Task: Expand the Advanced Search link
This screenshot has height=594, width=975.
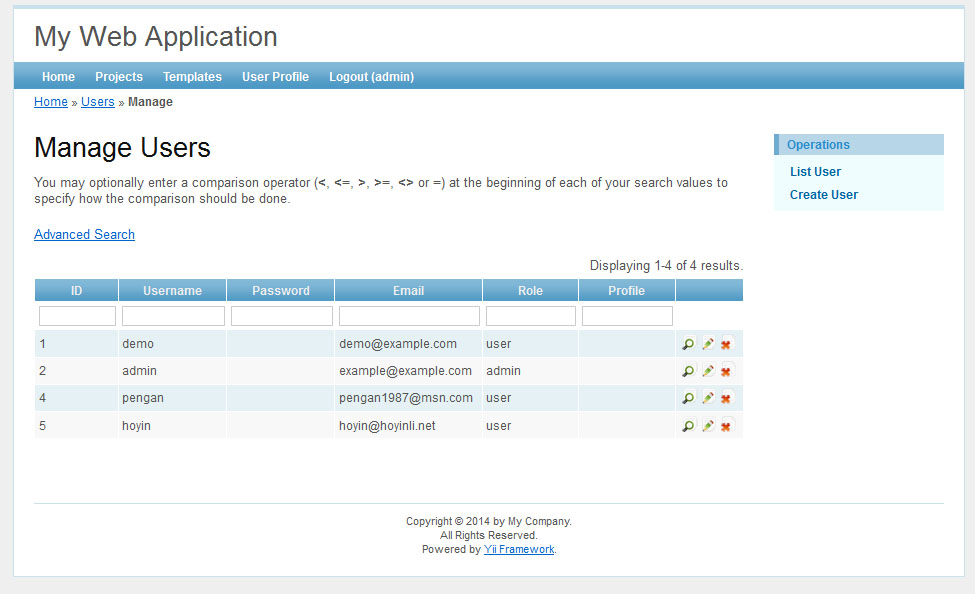Action: click(x=84, y=235)
